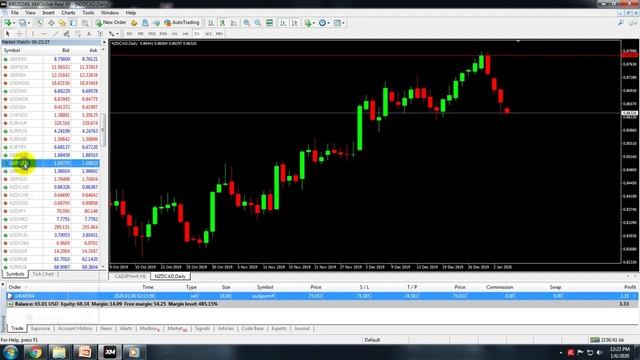The image size is (640, 360).
Task: Open the Tools menu
Action: click(x=88, y=13)
